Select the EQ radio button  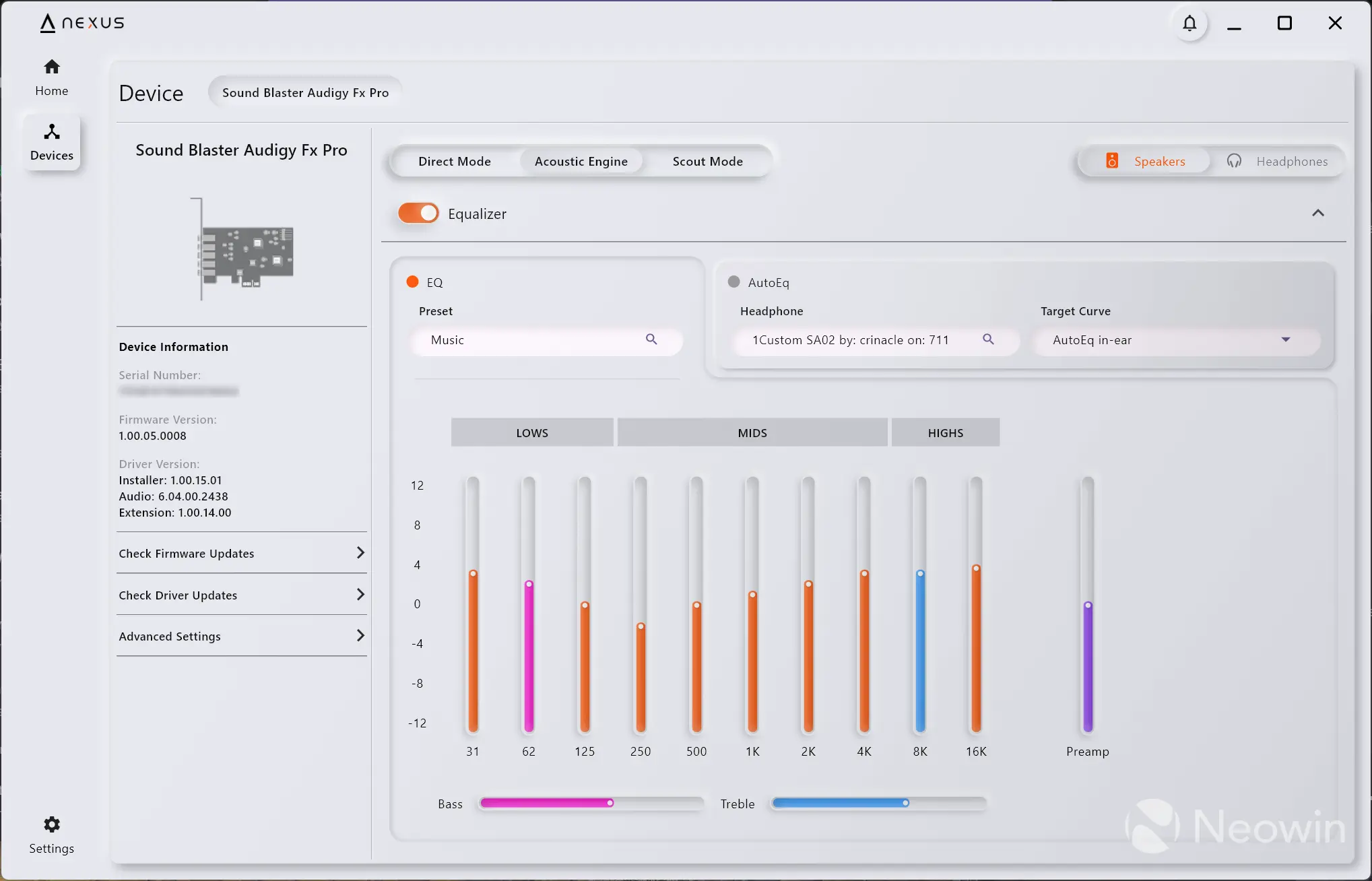(413, 282)
